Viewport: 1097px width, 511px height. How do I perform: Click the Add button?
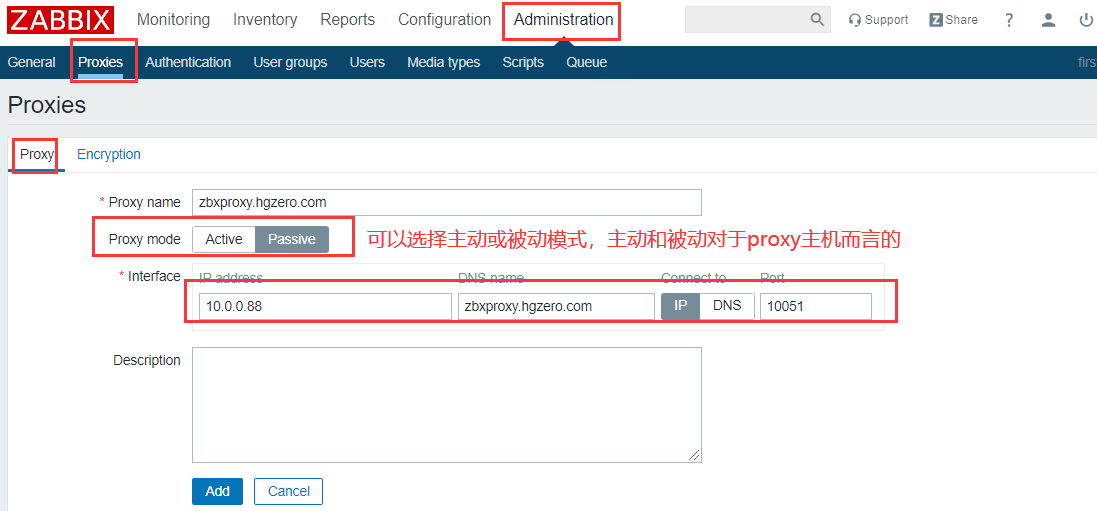click(x=218, y=491)
